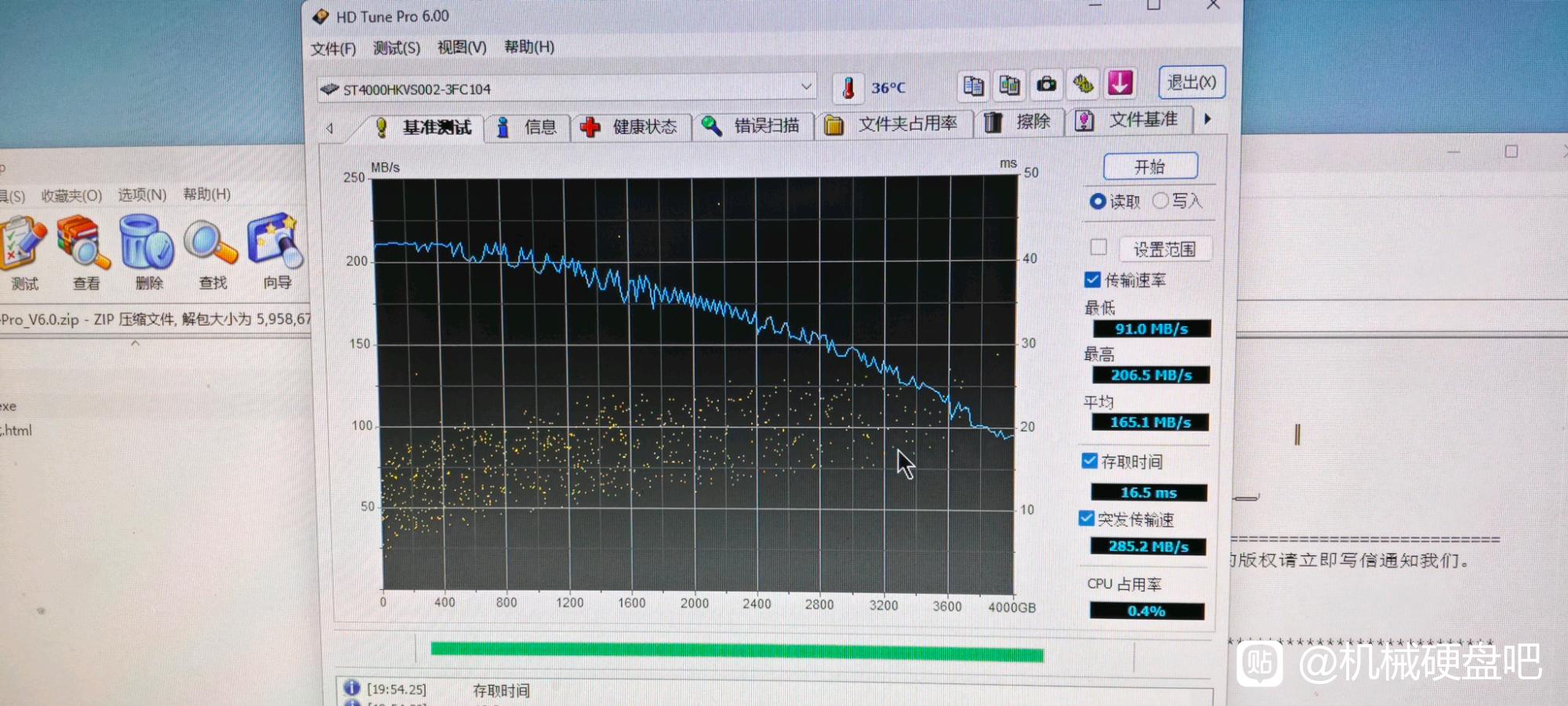Open the 测试(S) menu
Screen dimensions: 1568x706
pos(397,48)
